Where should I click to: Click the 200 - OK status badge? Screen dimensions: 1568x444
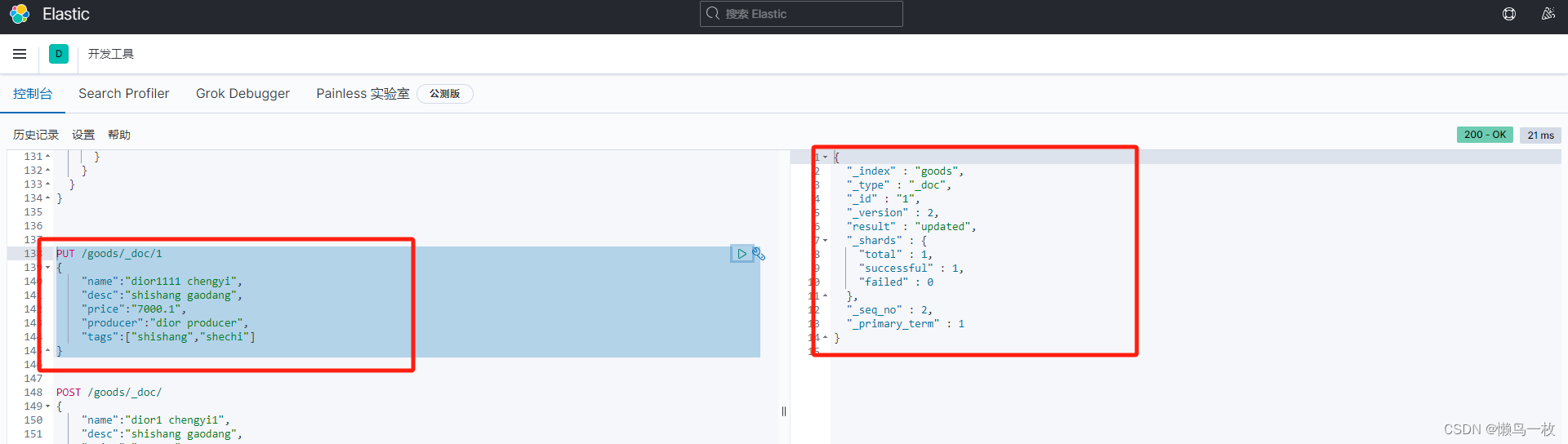point(1485,135)
